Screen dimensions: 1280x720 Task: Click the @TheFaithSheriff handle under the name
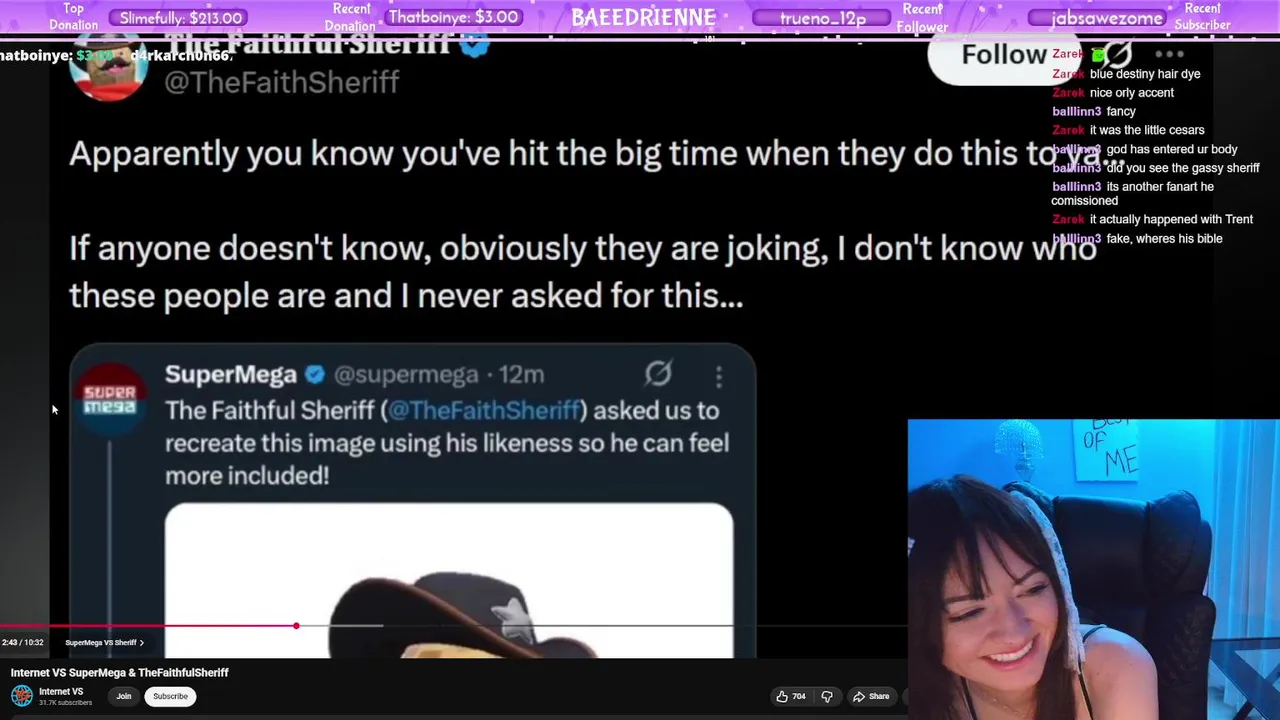click(x=281, y=82)
